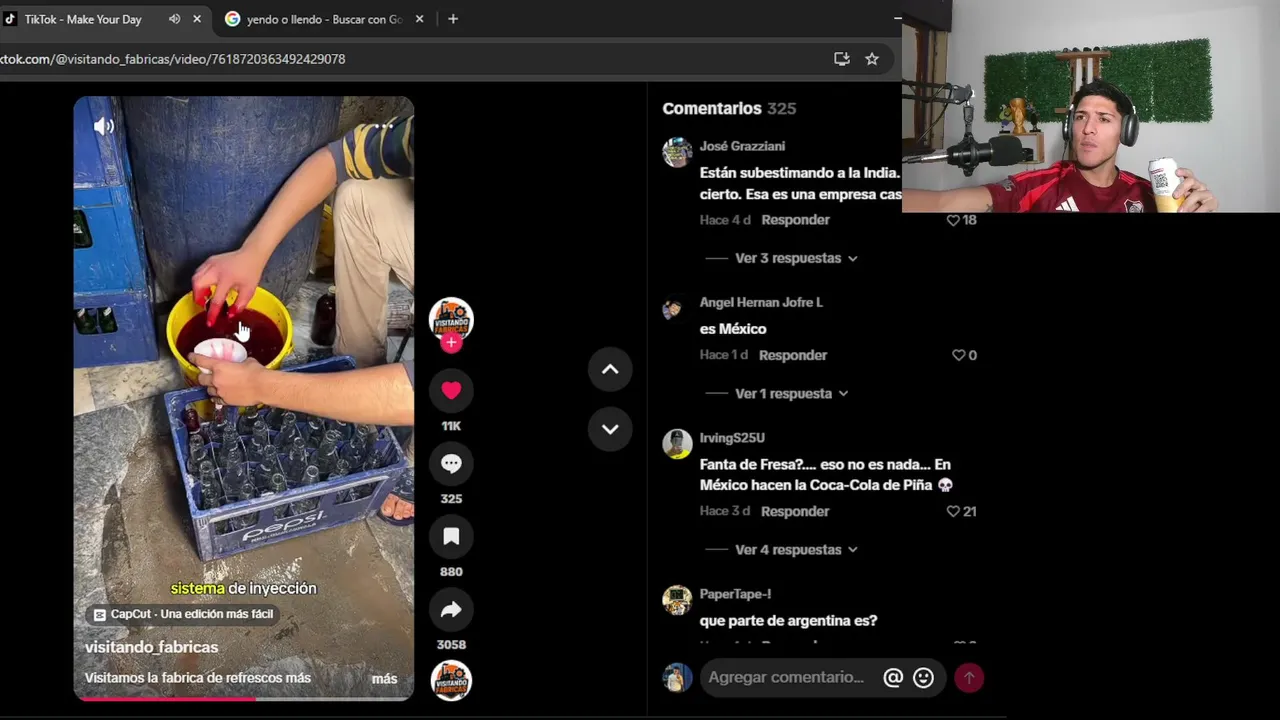The width and height of the screenshot is (1280, 720).
Task: Go to next video with down chevron
Action: point(610,429)
